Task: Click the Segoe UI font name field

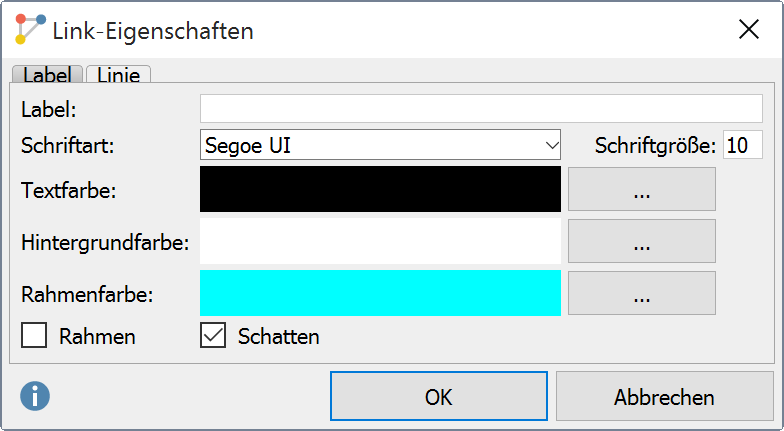Action: 370,145
